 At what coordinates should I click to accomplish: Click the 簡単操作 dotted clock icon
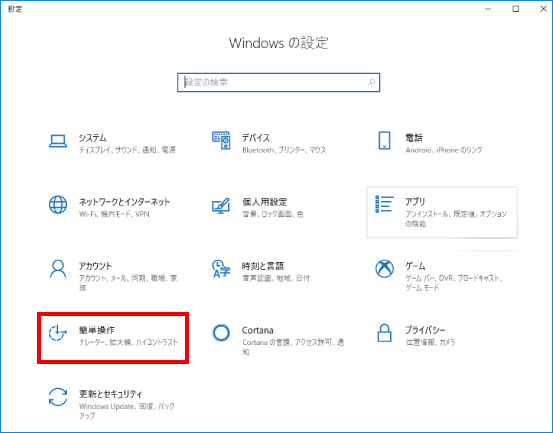(x=57, y=333)
